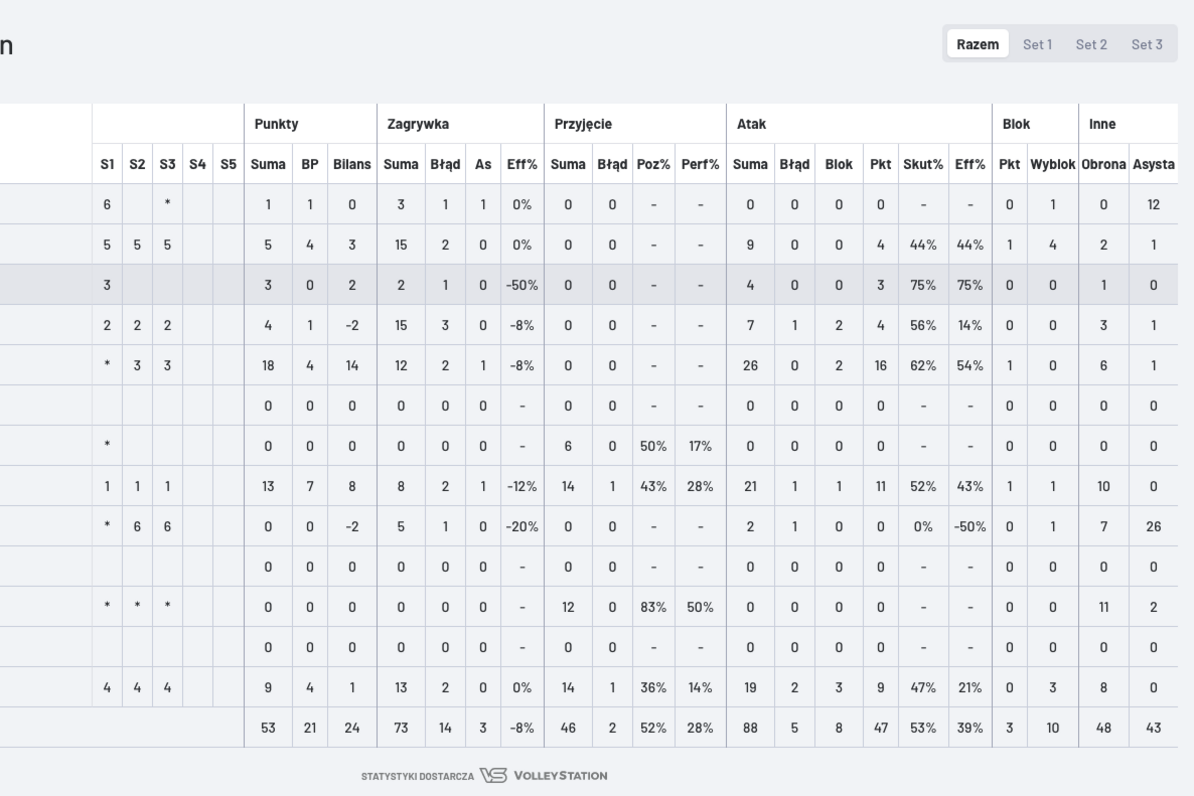Click the Wyblok column header
The image size is (1194, 796).
click(1052, 164)
